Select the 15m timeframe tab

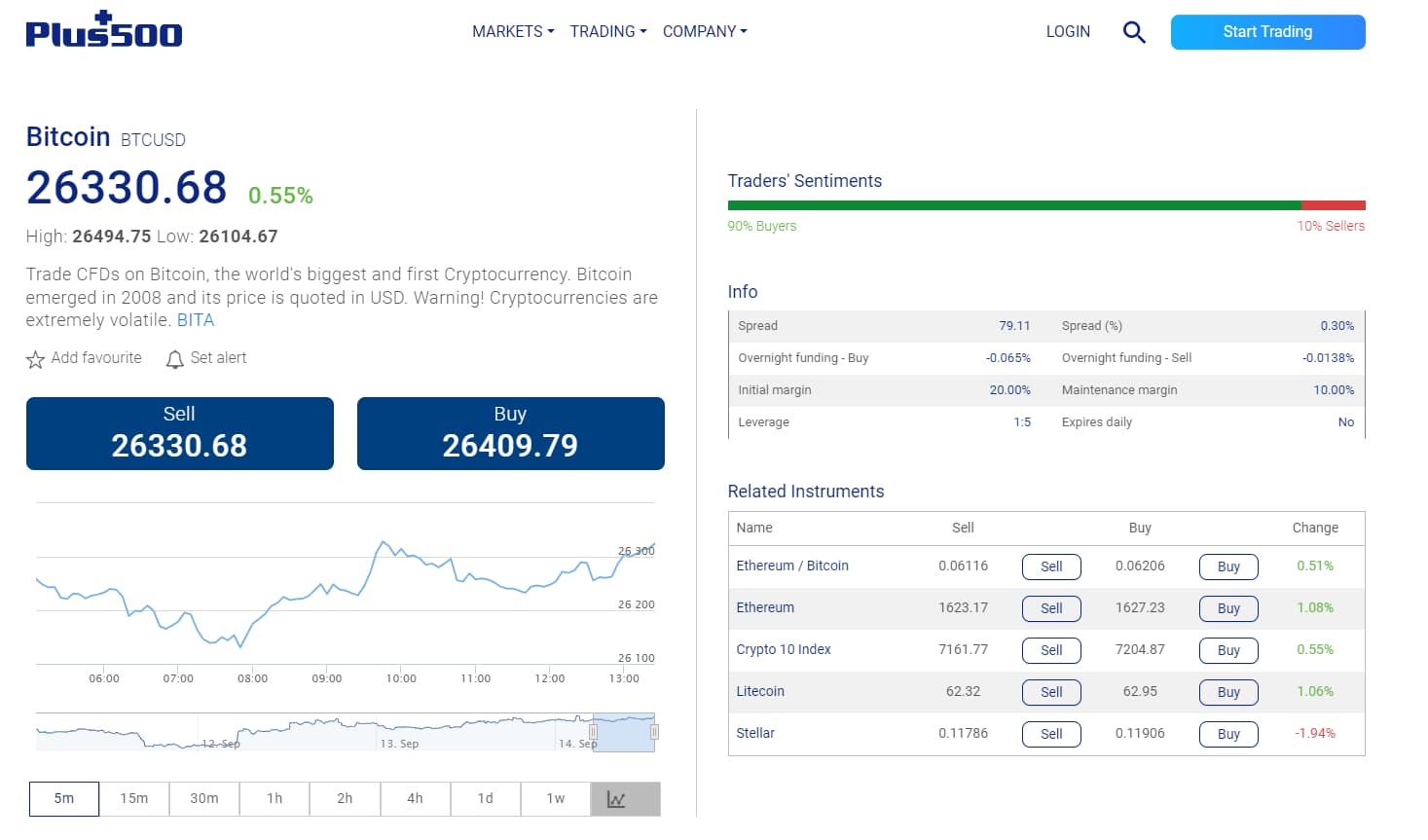point(134,799)
